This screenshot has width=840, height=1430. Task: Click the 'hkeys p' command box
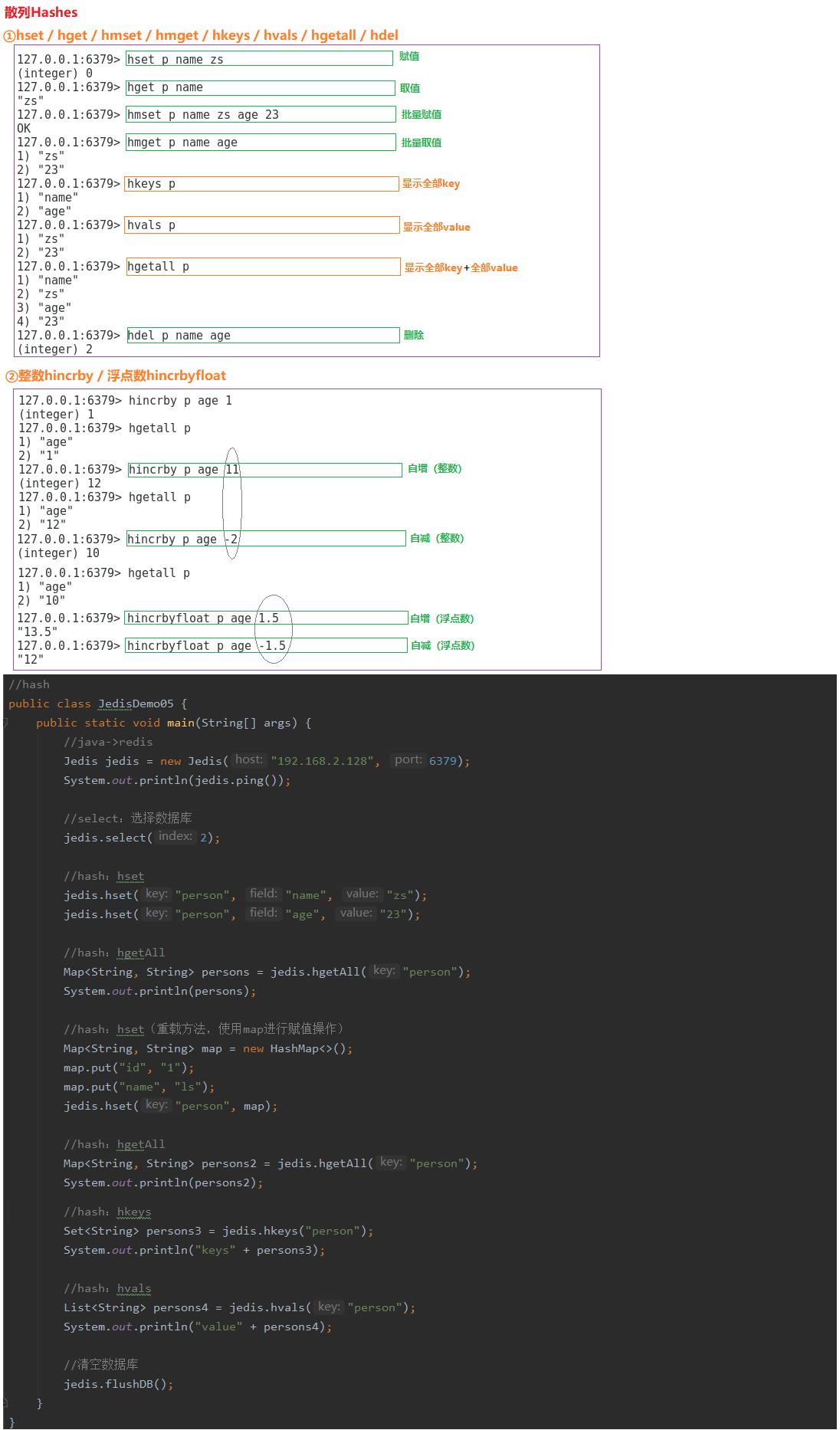(261, 184)
